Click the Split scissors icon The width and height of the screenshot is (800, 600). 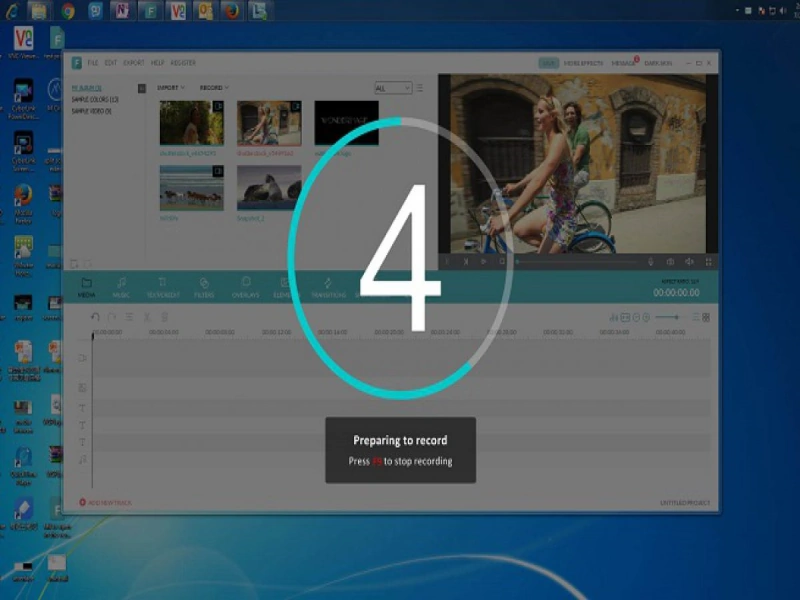point(147,317)
